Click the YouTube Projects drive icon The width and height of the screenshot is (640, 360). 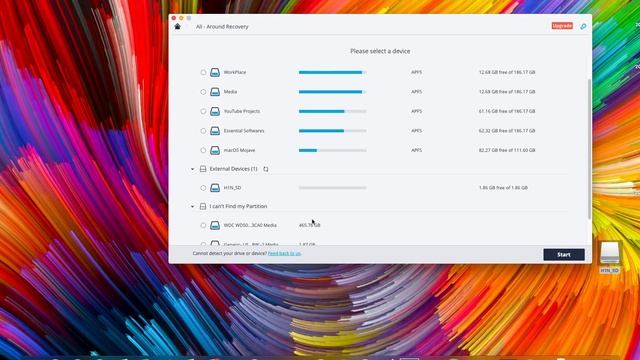point(215,111)
